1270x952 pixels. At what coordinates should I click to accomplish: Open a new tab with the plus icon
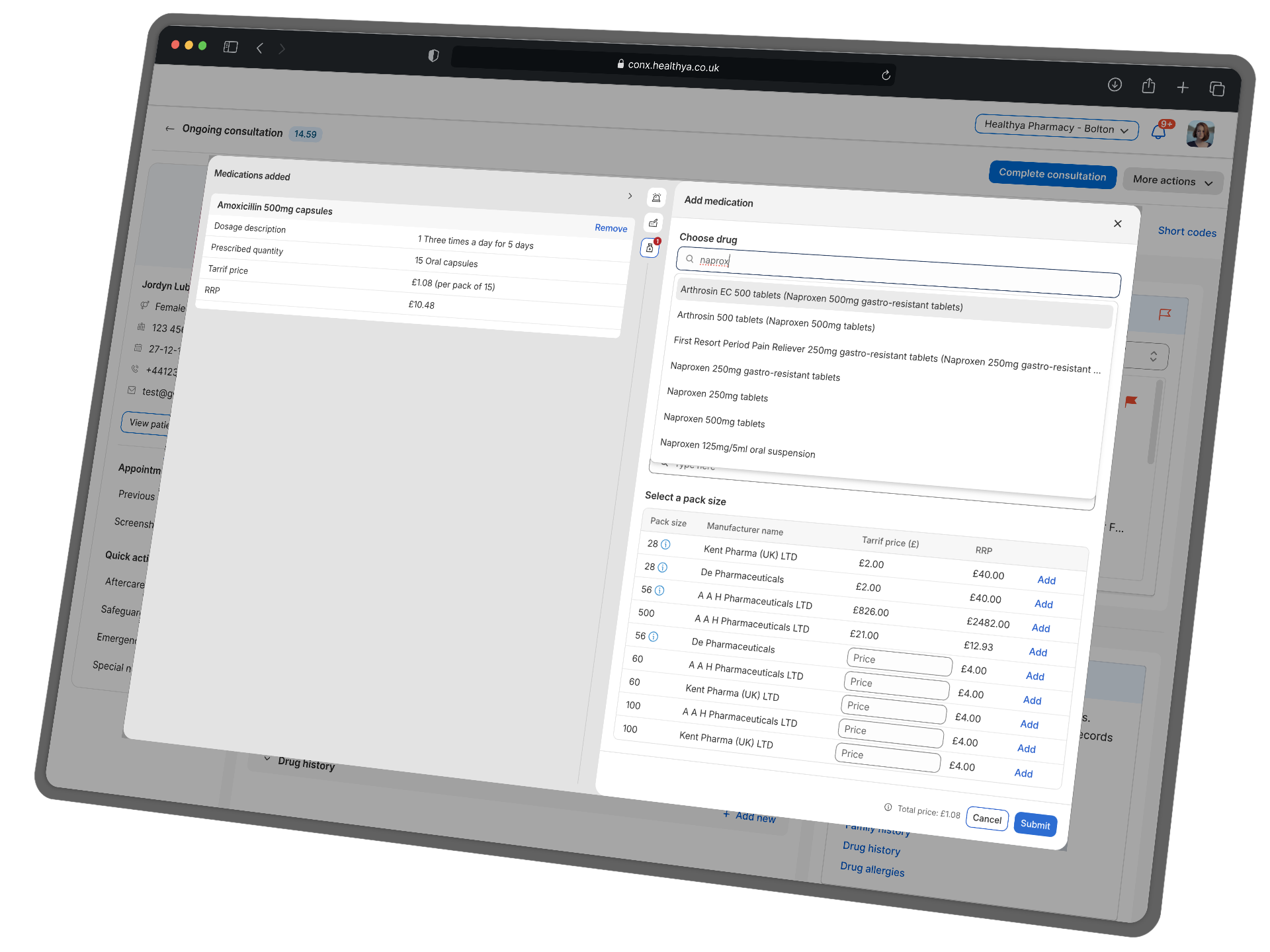click(x=1183, y=87)
